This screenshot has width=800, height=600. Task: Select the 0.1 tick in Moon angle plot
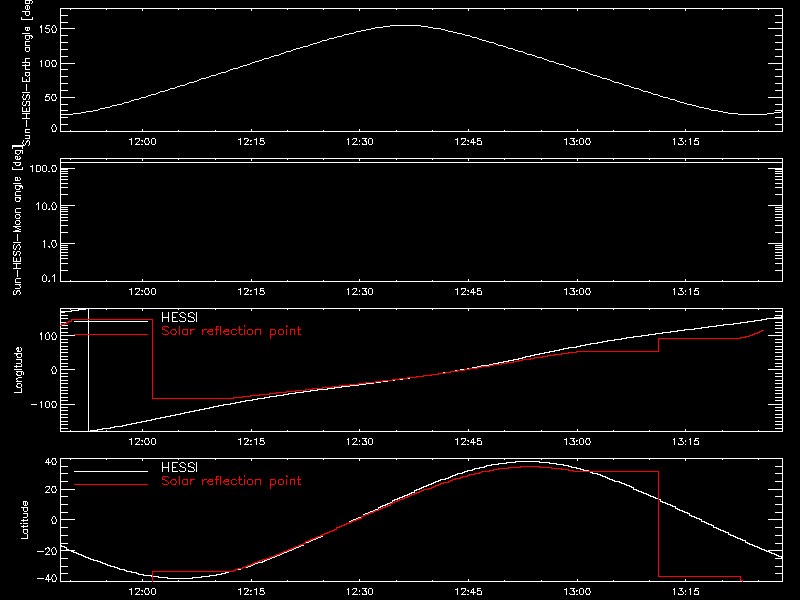coord(49,278)
